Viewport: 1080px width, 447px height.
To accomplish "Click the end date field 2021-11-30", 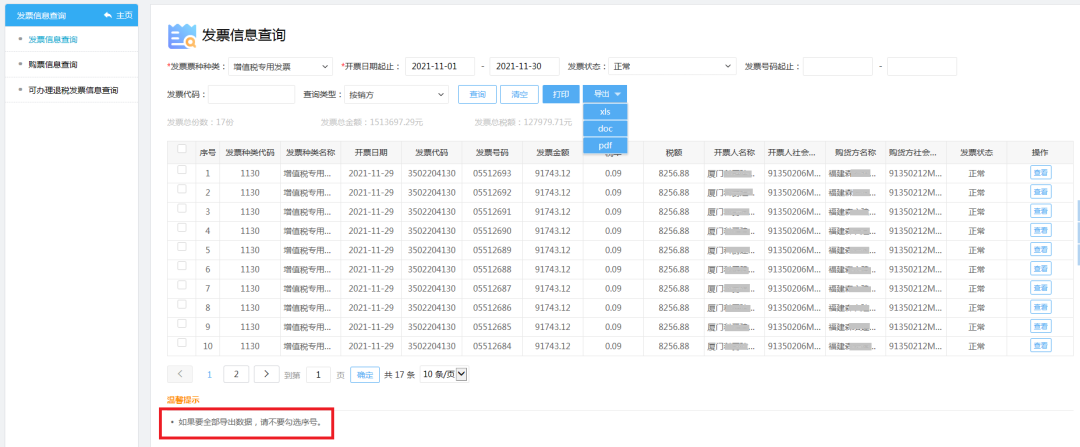I will (x=525, y=67).
